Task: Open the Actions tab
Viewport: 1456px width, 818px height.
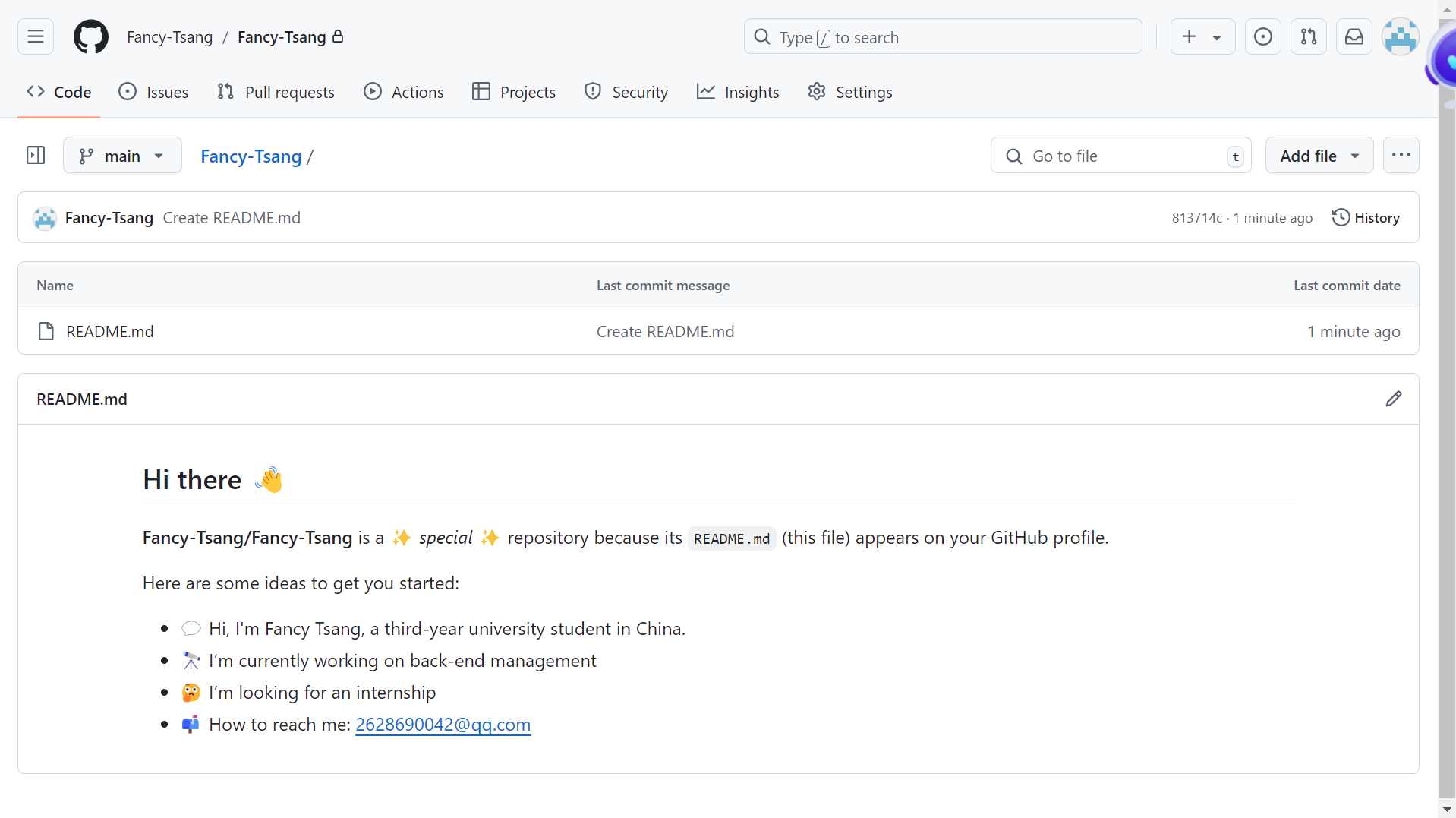Action: coord(403,92)
